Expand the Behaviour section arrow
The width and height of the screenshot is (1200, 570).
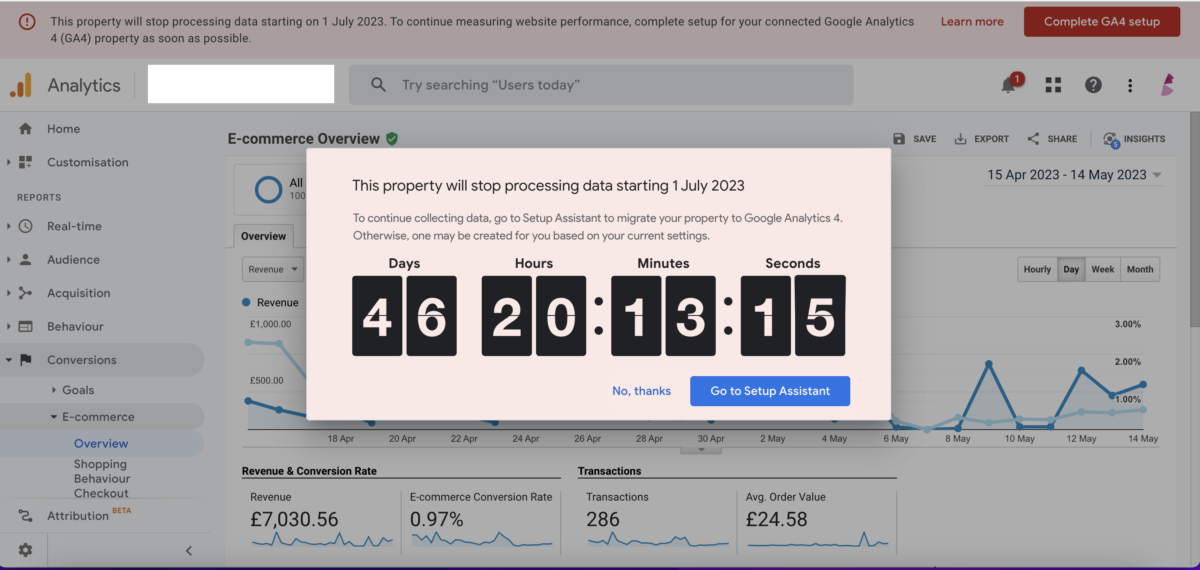[9, 327]
